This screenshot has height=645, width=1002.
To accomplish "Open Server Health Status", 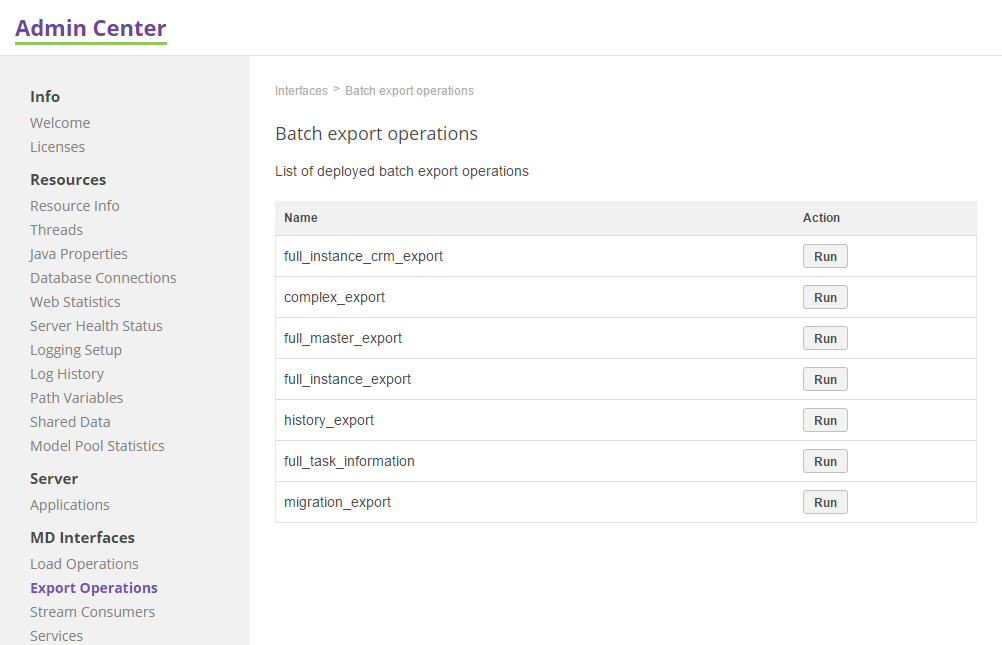I will (96, 325).
